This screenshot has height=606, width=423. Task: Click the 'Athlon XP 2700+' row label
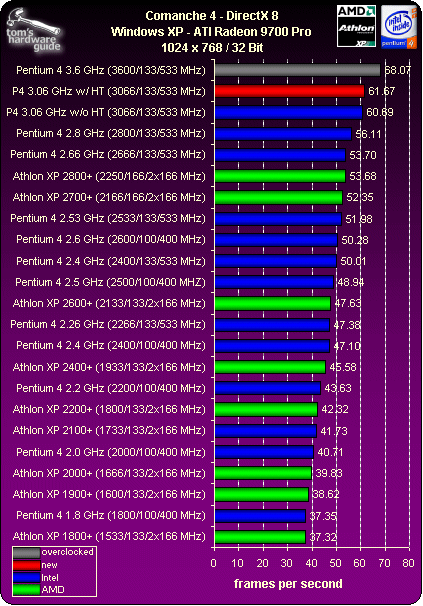click(109, 197)
